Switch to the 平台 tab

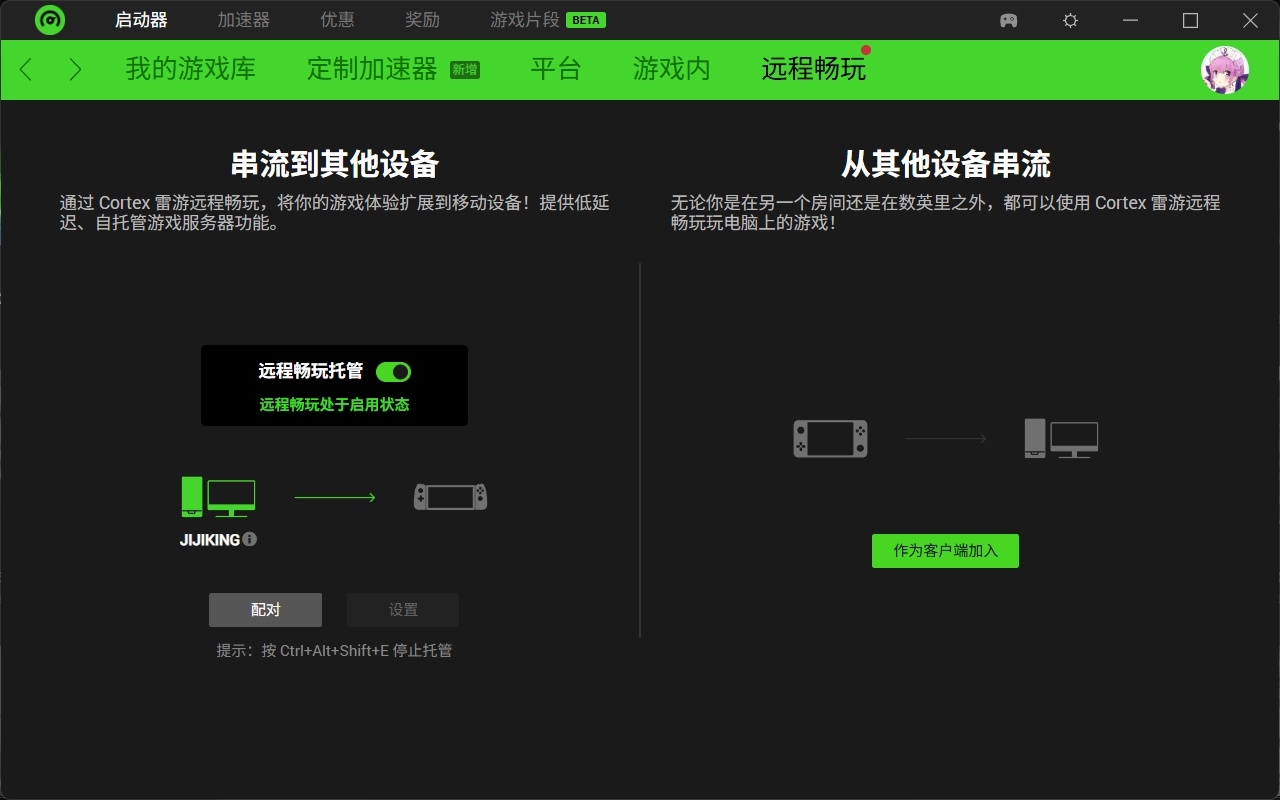tap(556, 69)
